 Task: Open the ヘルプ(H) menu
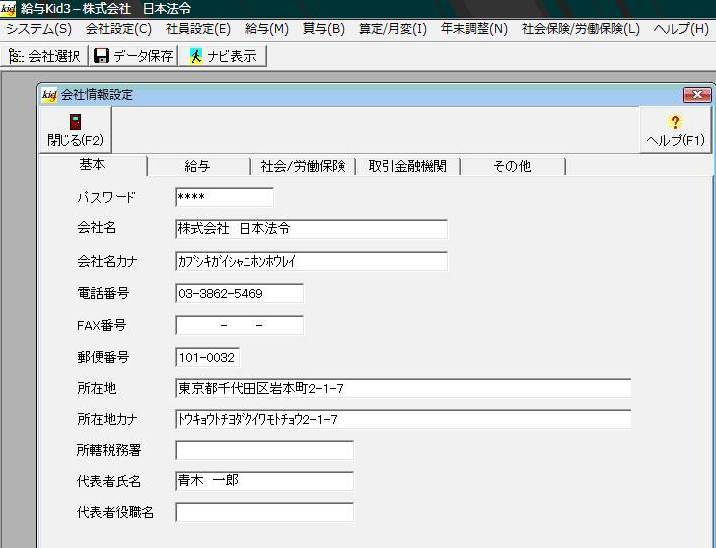pos(681,29)
